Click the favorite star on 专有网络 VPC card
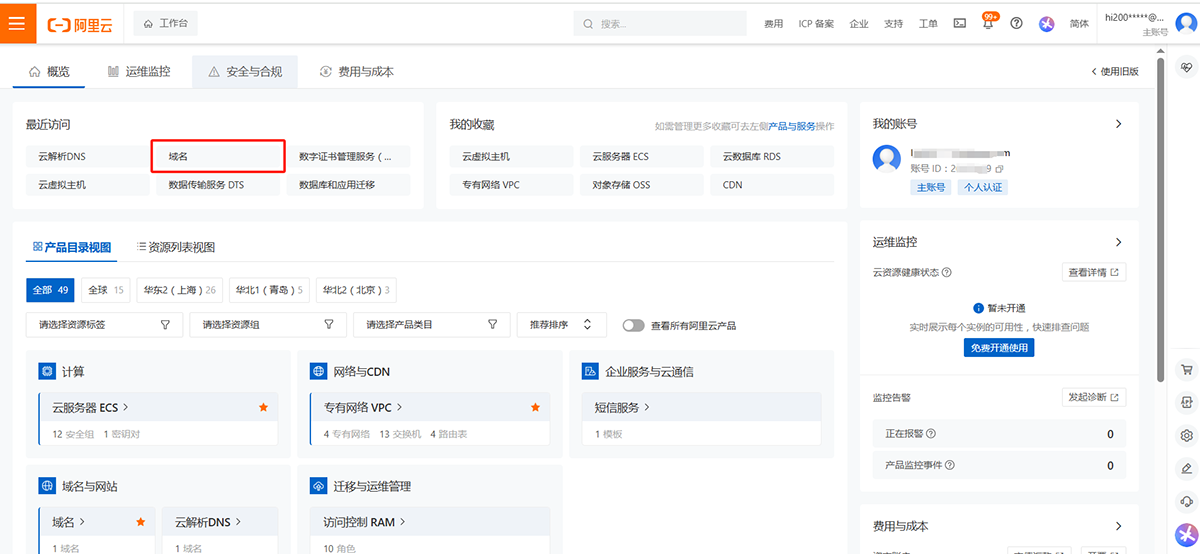Screen dimensions: 1200x554 535,407
